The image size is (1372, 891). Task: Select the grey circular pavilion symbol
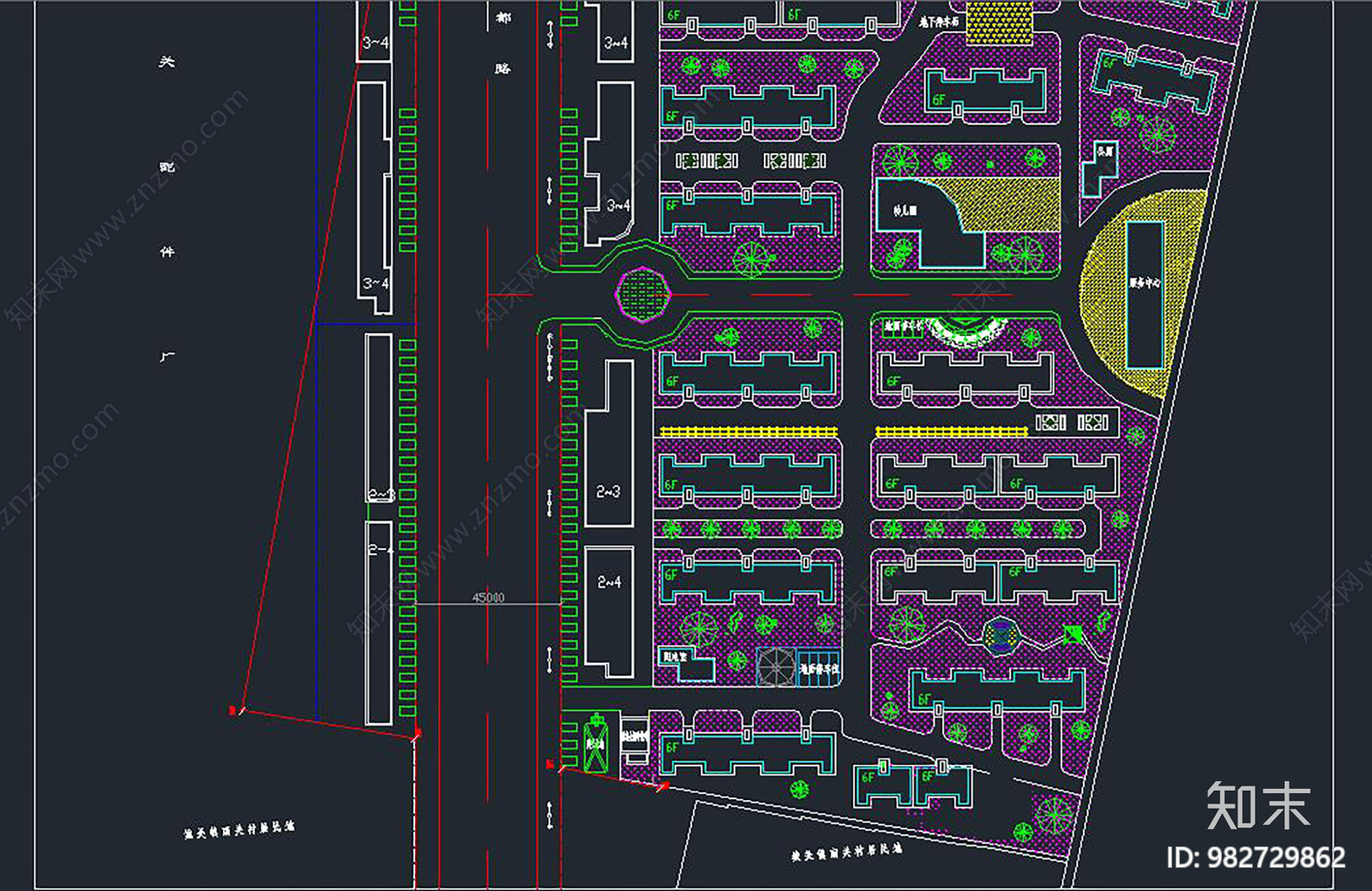coord(776,666)
